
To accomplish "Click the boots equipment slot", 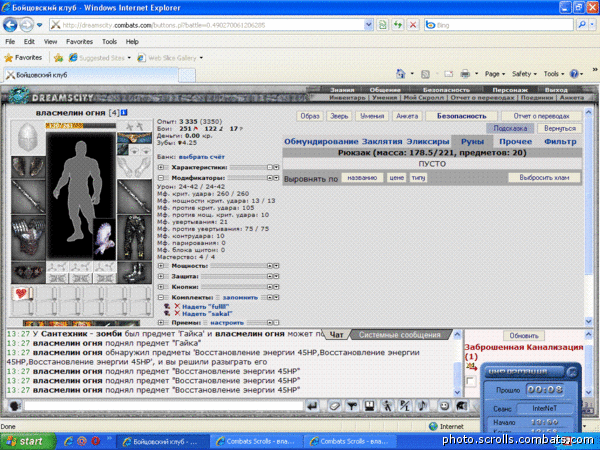I will pyautogui.click(x=134, y=272).
